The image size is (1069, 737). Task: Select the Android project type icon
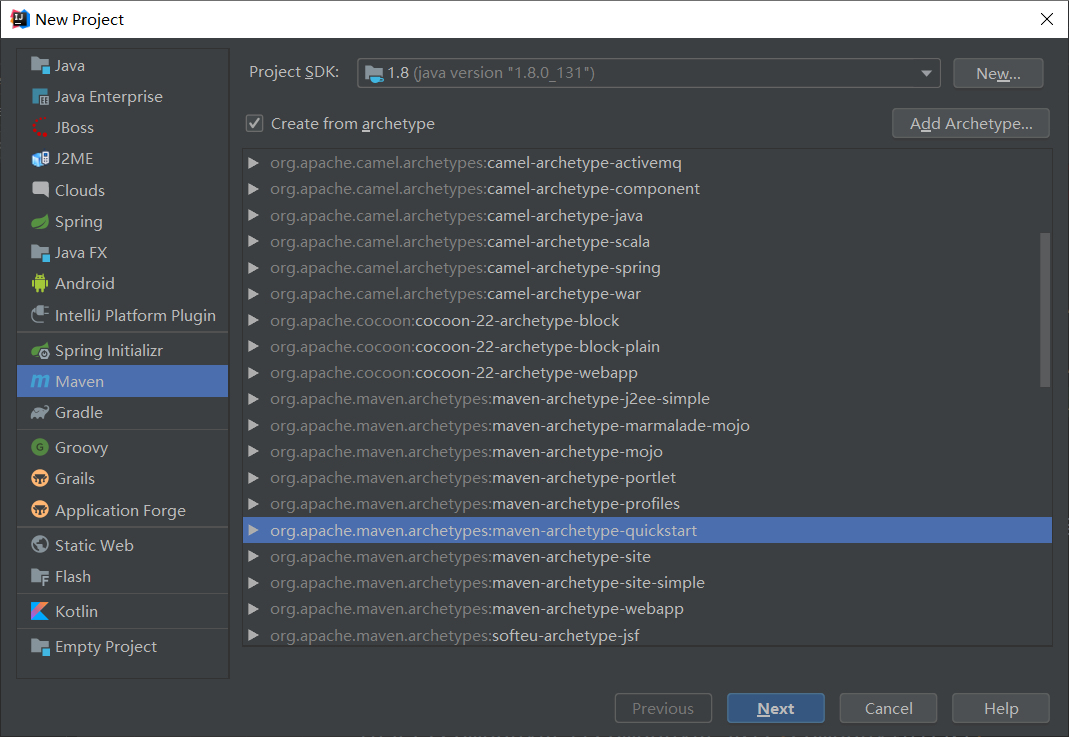coord(39,283)
